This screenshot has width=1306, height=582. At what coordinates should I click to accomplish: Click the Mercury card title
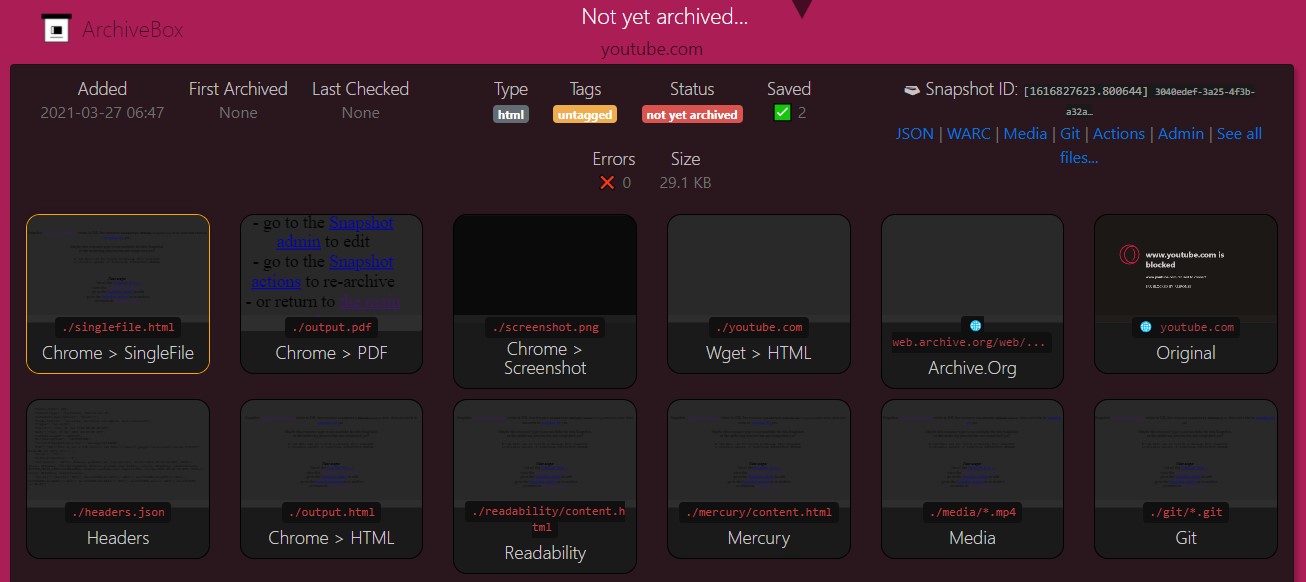(759, 538)
